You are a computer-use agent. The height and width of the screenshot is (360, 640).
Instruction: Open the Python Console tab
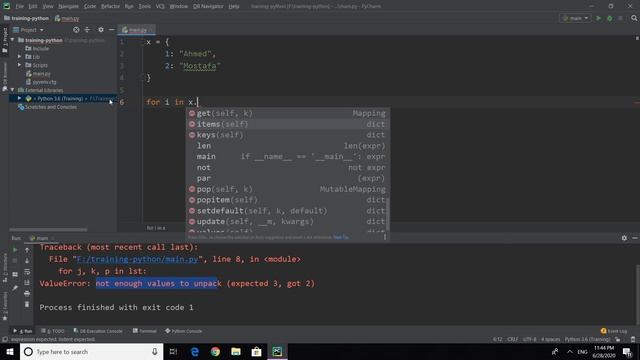(x=183, y=331)
